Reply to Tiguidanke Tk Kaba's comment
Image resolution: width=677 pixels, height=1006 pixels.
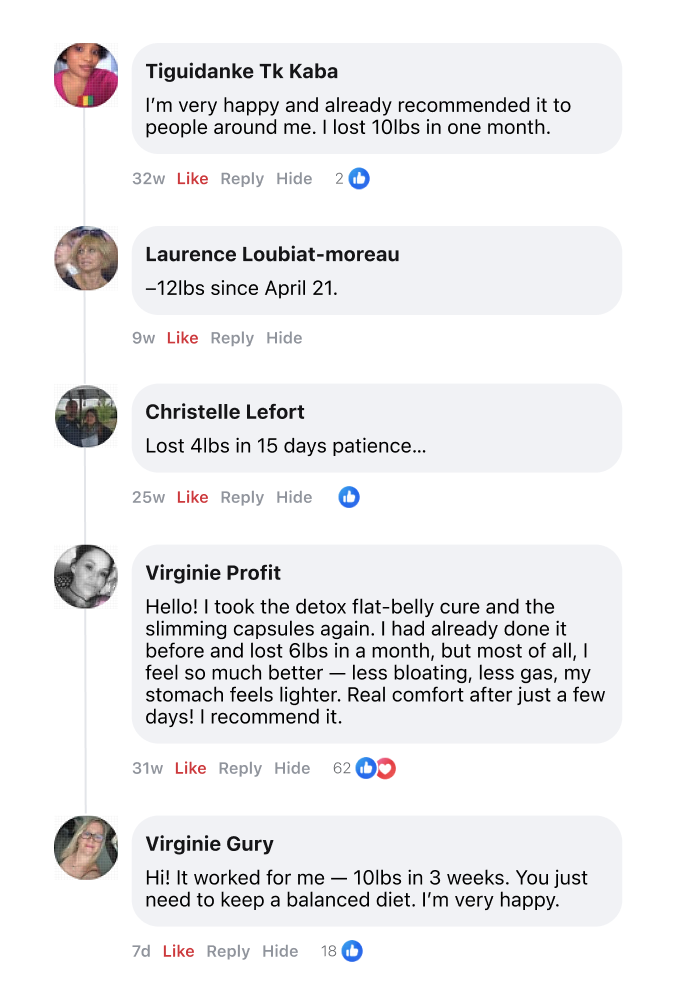coord(242,179)
